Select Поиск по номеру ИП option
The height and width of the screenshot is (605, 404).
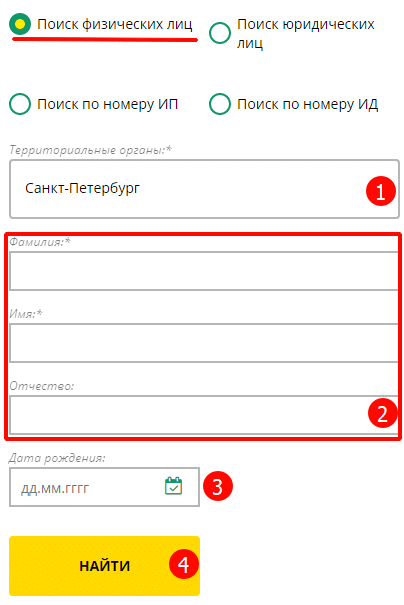click(20, 104)
